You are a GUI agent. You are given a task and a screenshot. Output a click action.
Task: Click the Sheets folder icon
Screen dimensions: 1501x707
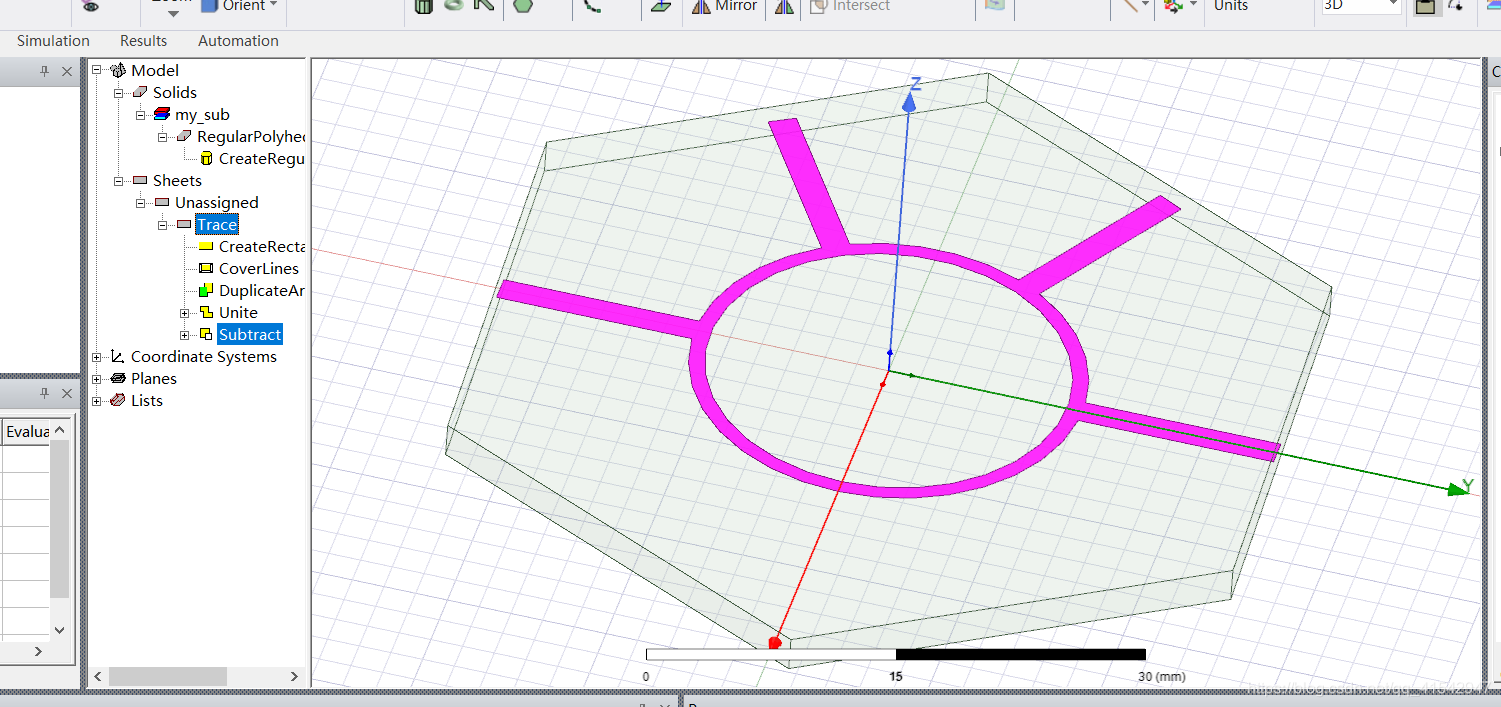click(140, 180)
